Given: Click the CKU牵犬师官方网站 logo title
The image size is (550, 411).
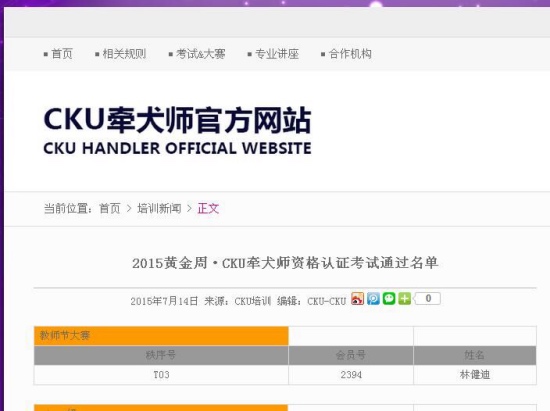Looking at the screenshot, I should tap(177, 120).
